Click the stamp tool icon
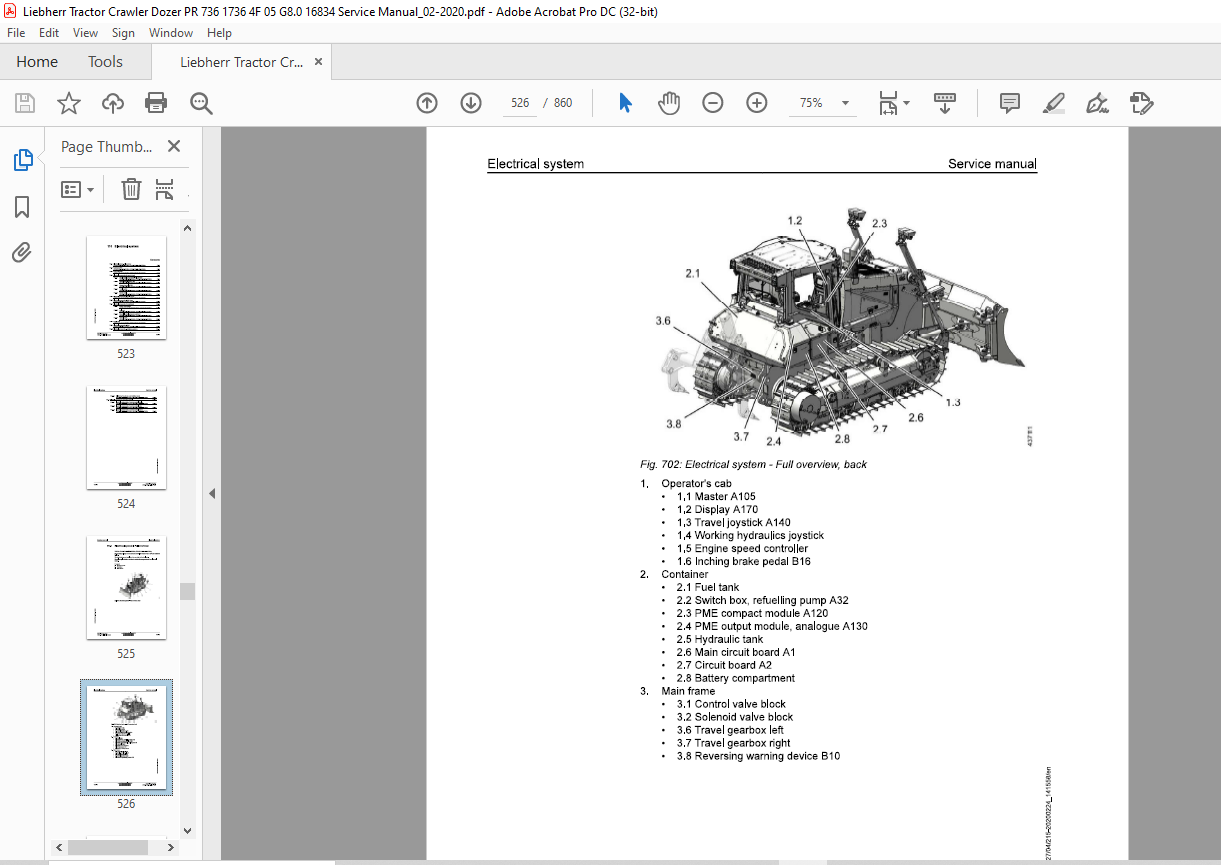Screen dimensions: 1221x865 coord(1141,103)
